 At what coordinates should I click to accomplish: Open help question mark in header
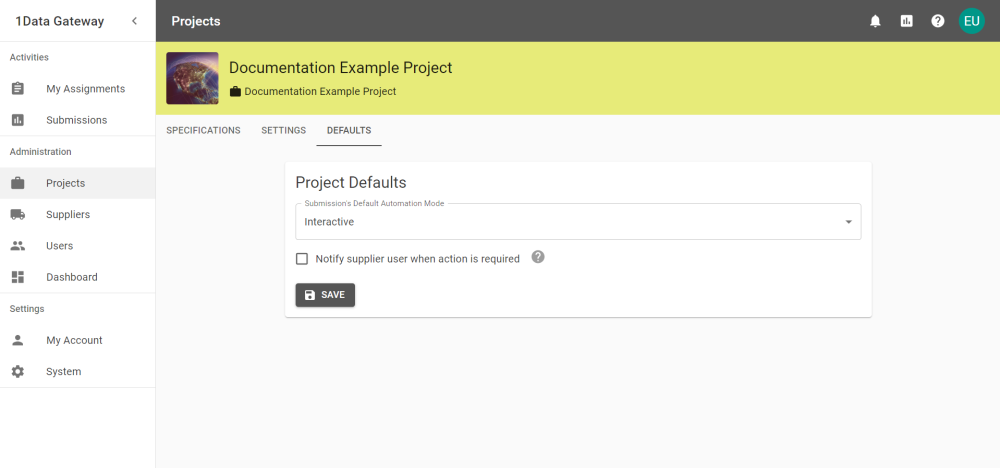pyautogui.click(x=938, y=21)
